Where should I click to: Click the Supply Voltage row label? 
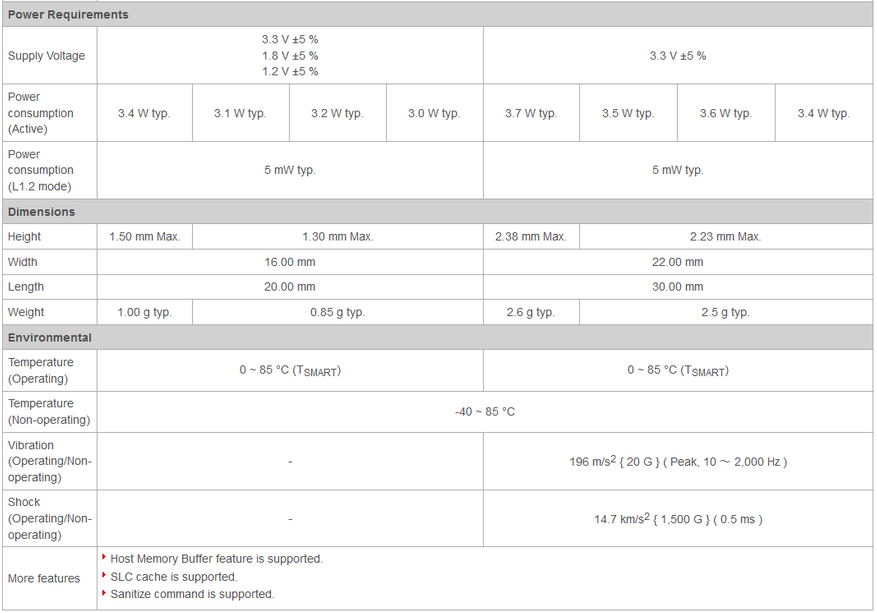[47, 56]
